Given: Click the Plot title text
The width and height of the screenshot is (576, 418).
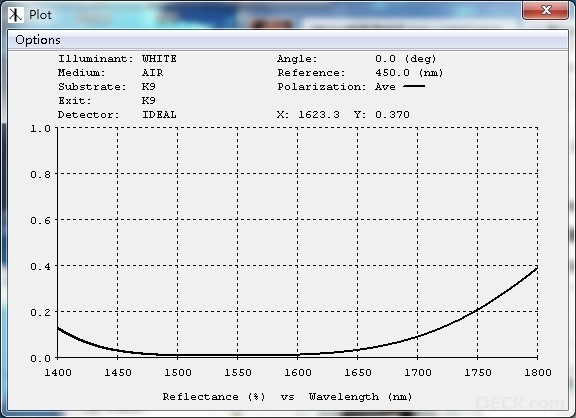Looking at the screenshot, I should [x=40, y=15].
